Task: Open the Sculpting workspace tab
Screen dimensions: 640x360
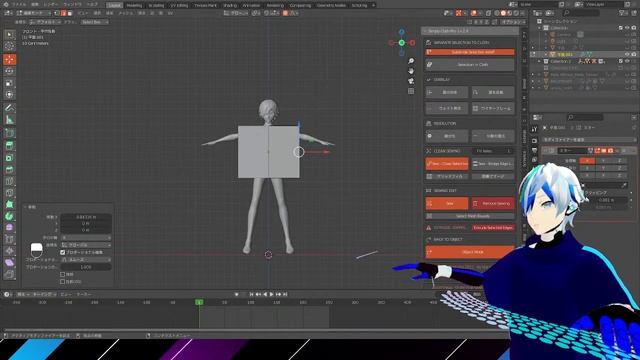Action: pos(156,5)
